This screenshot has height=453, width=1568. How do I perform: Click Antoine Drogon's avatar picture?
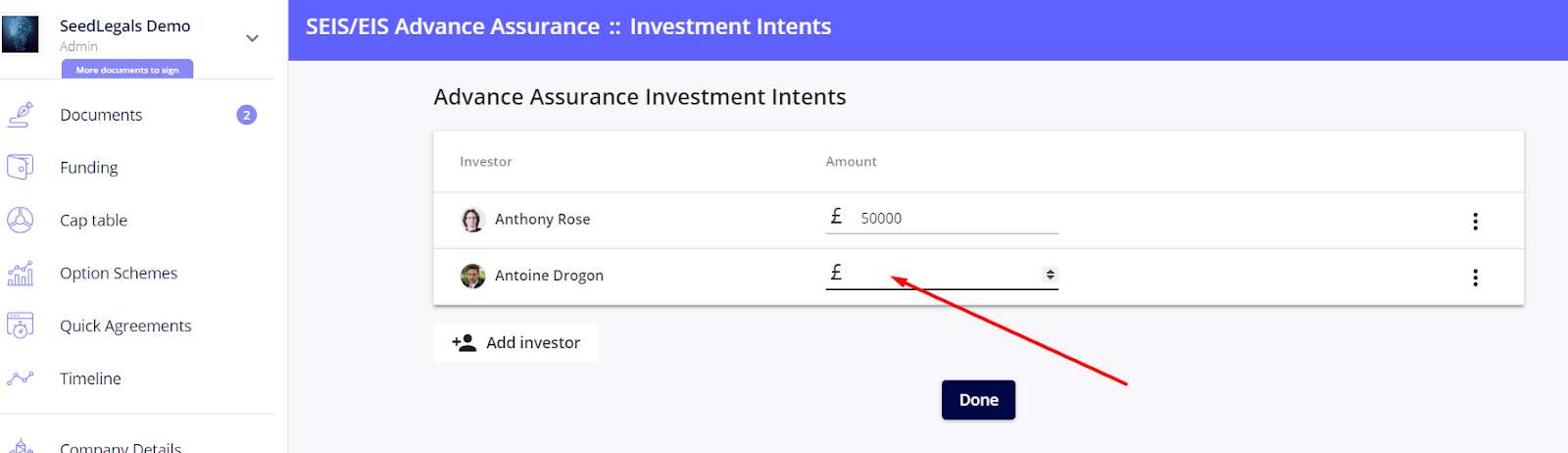coord(472,276)
